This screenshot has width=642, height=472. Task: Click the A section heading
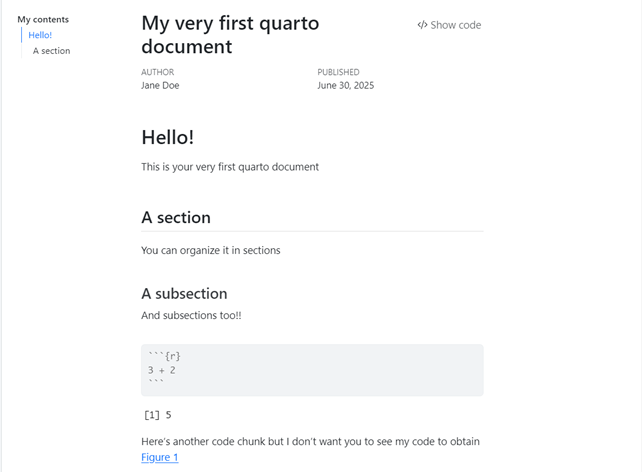[176, 217]
